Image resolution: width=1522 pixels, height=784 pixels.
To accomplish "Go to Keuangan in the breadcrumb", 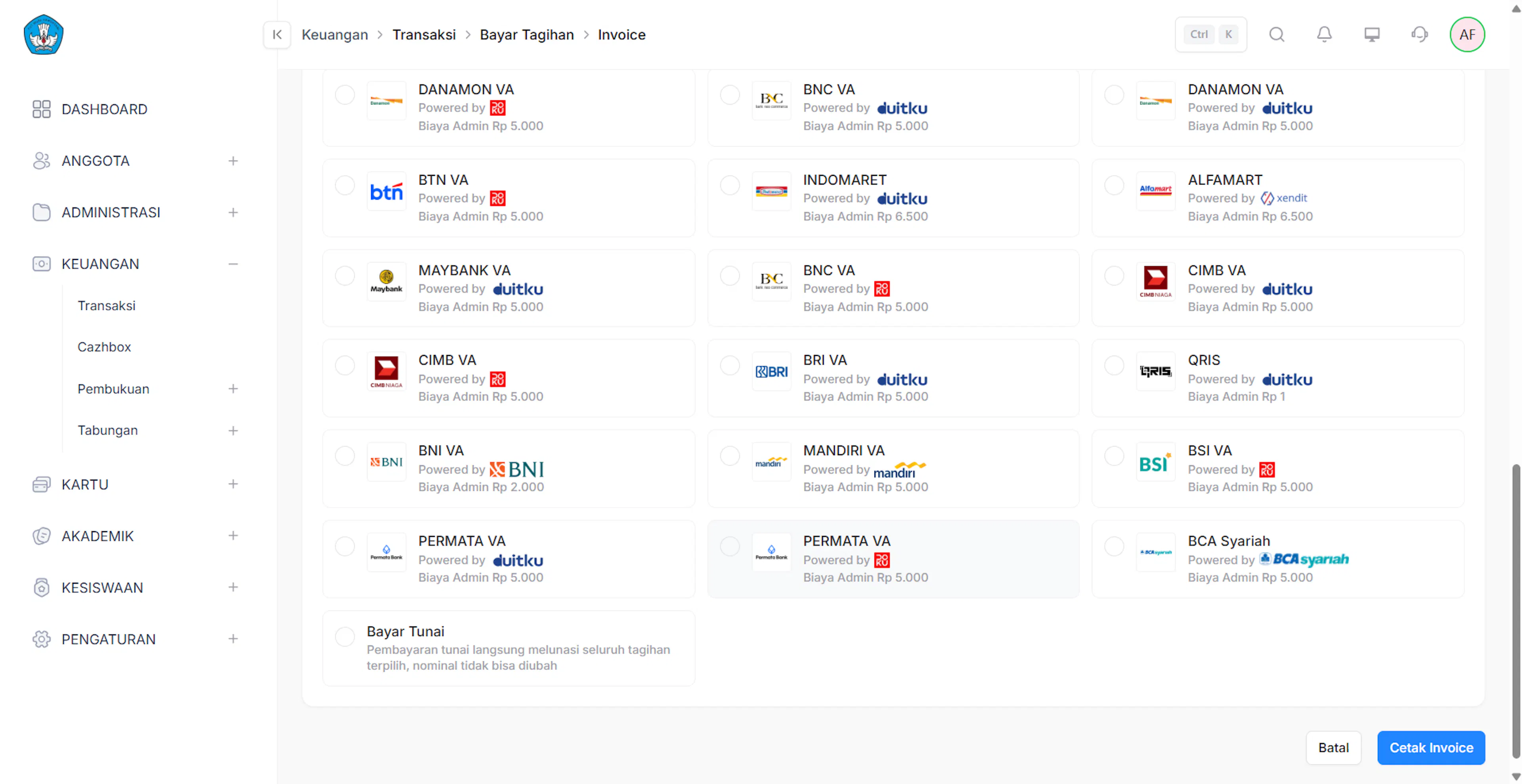I will click(x=335, y=35).
